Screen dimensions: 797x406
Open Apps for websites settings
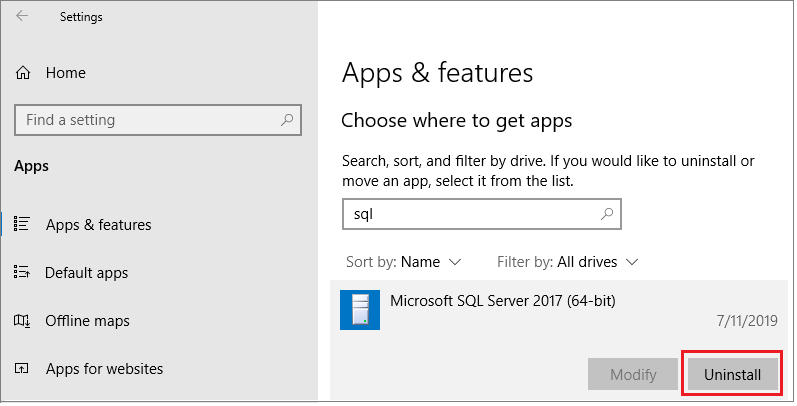[104, 369]
